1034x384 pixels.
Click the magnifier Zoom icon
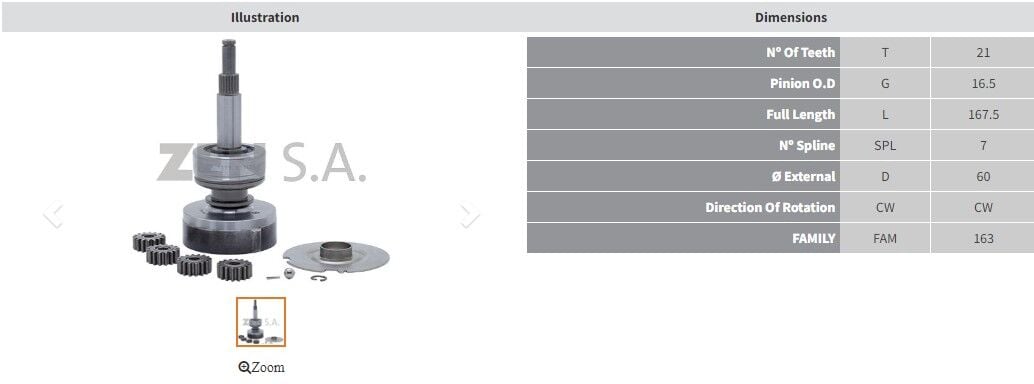(x=244, y=368)
